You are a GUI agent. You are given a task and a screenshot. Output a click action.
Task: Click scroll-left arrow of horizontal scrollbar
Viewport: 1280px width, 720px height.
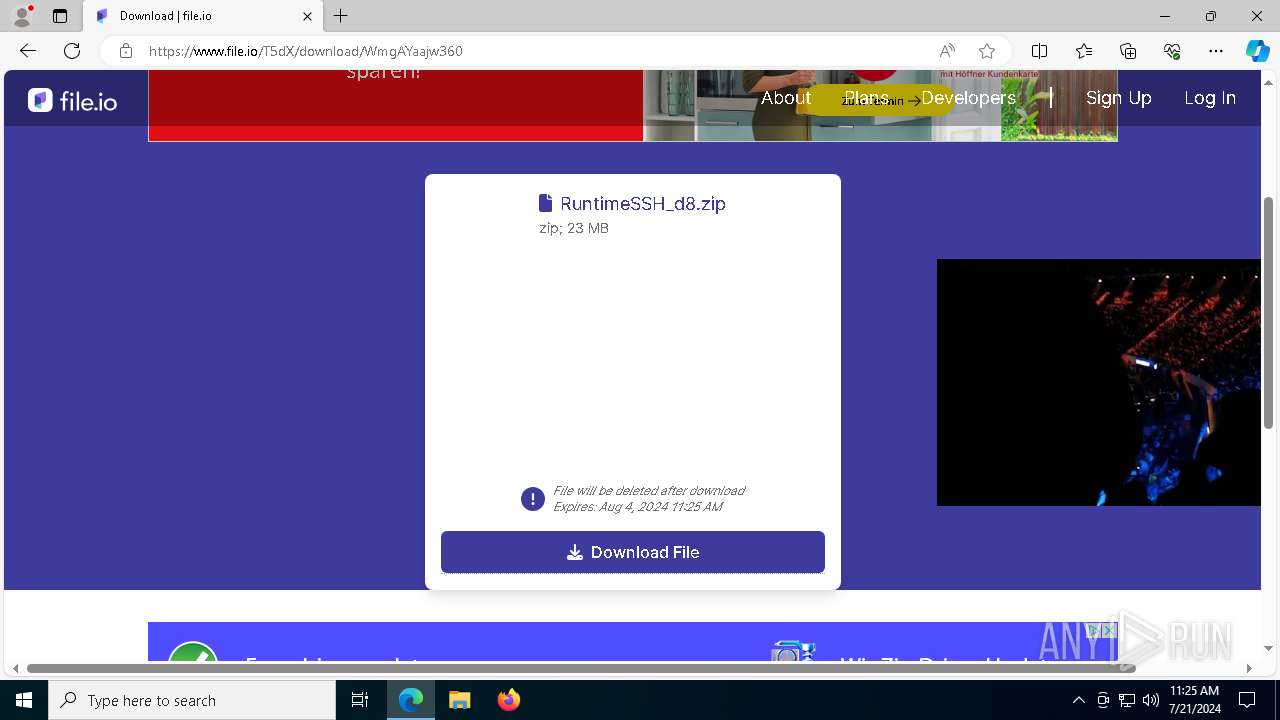pyautogui.click(x=15, y=668)
